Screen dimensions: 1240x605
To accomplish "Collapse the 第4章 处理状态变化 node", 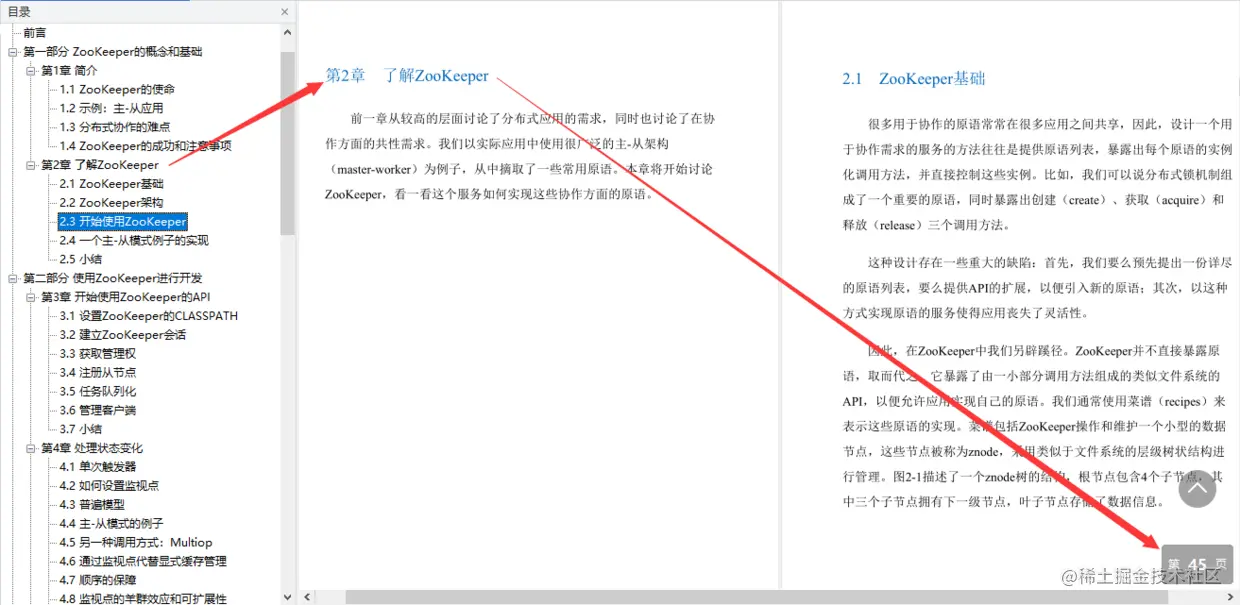I will (x=31, y=448).
